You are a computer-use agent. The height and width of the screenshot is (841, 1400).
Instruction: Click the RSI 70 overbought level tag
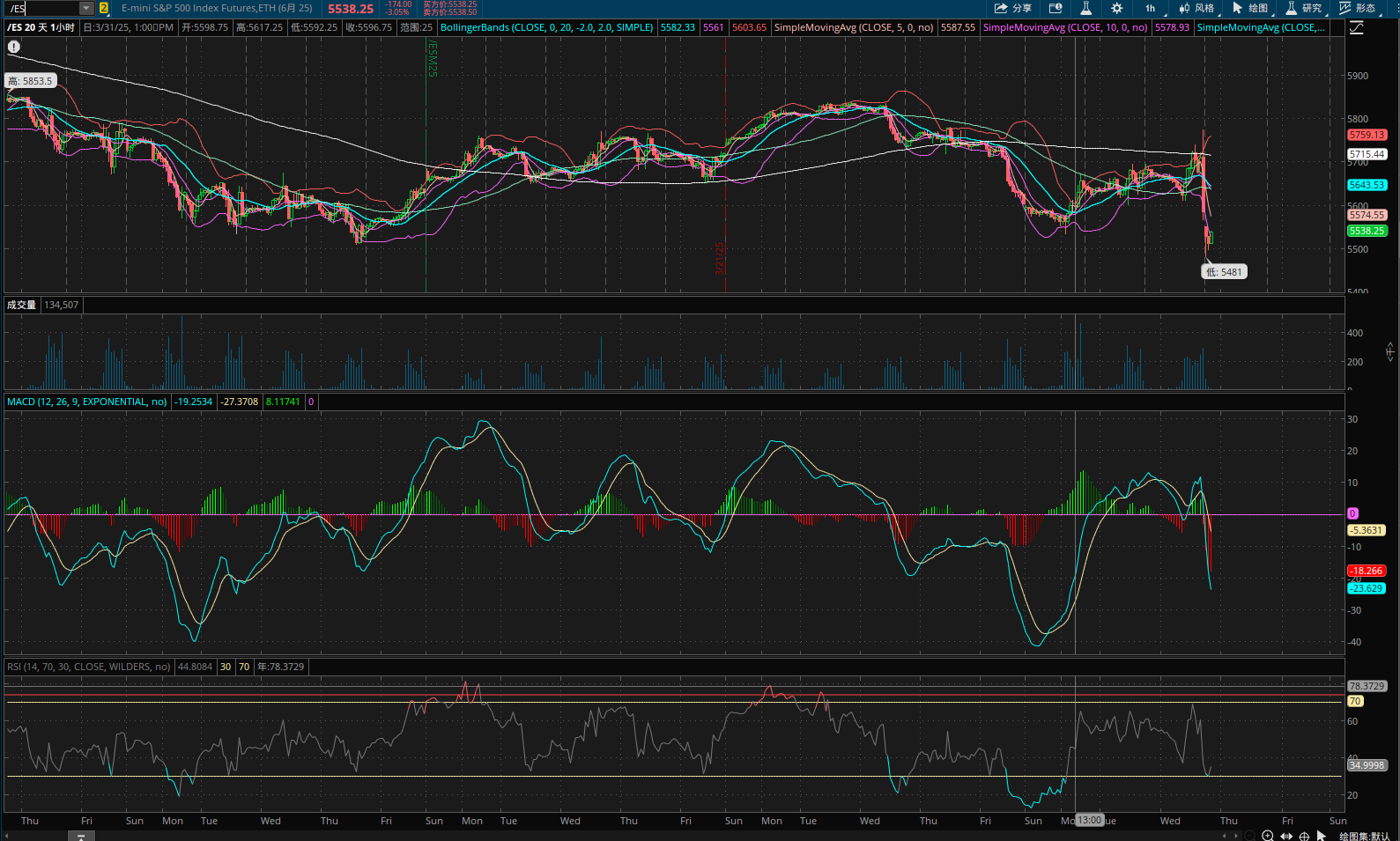click(1355, 701)
